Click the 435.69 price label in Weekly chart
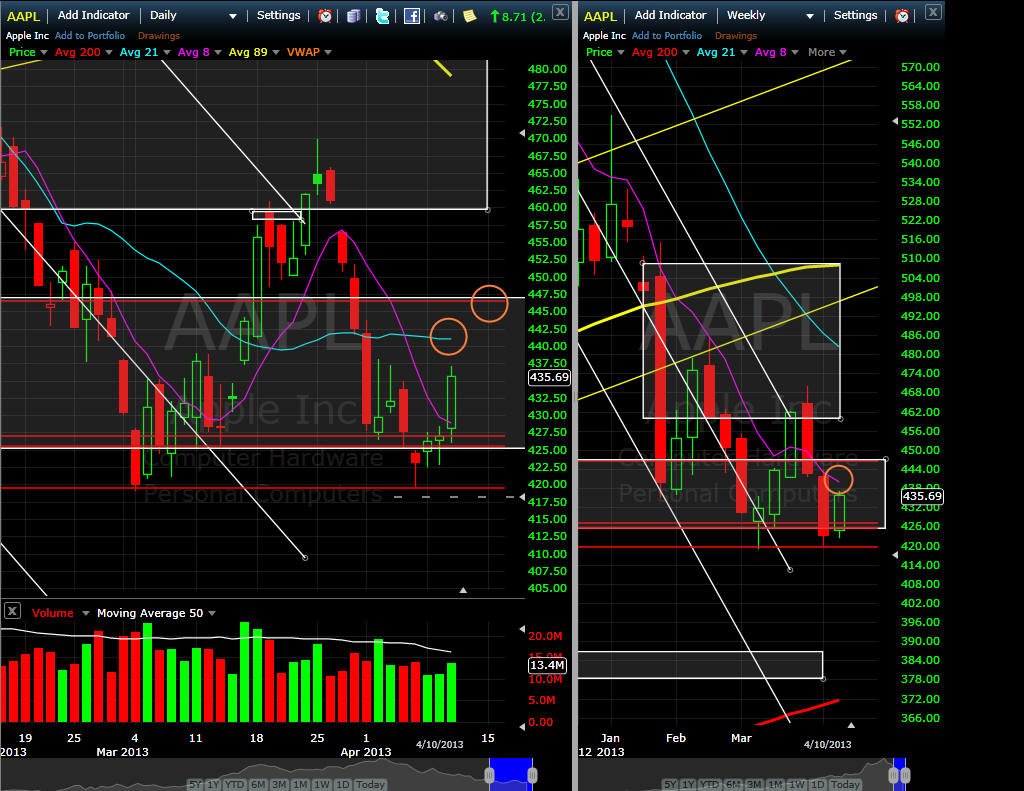 pos(922,496)
